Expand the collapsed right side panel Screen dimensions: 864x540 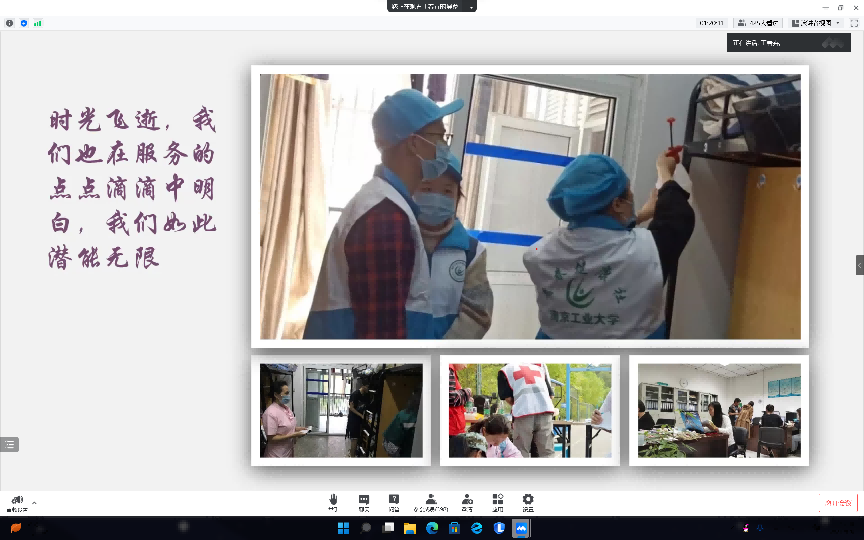(859, 264)
